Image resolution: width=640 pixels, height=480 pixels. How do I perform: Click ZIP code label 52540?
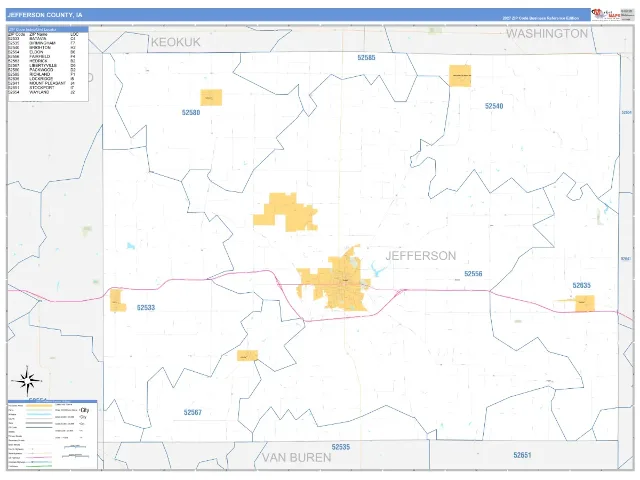494,106
